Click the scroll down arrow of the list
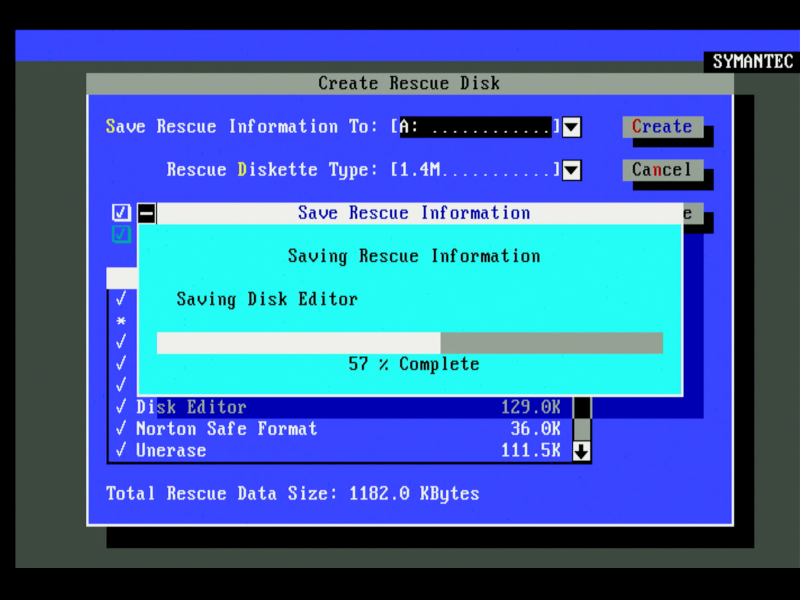Screen dimensions: 800x600 582,451
